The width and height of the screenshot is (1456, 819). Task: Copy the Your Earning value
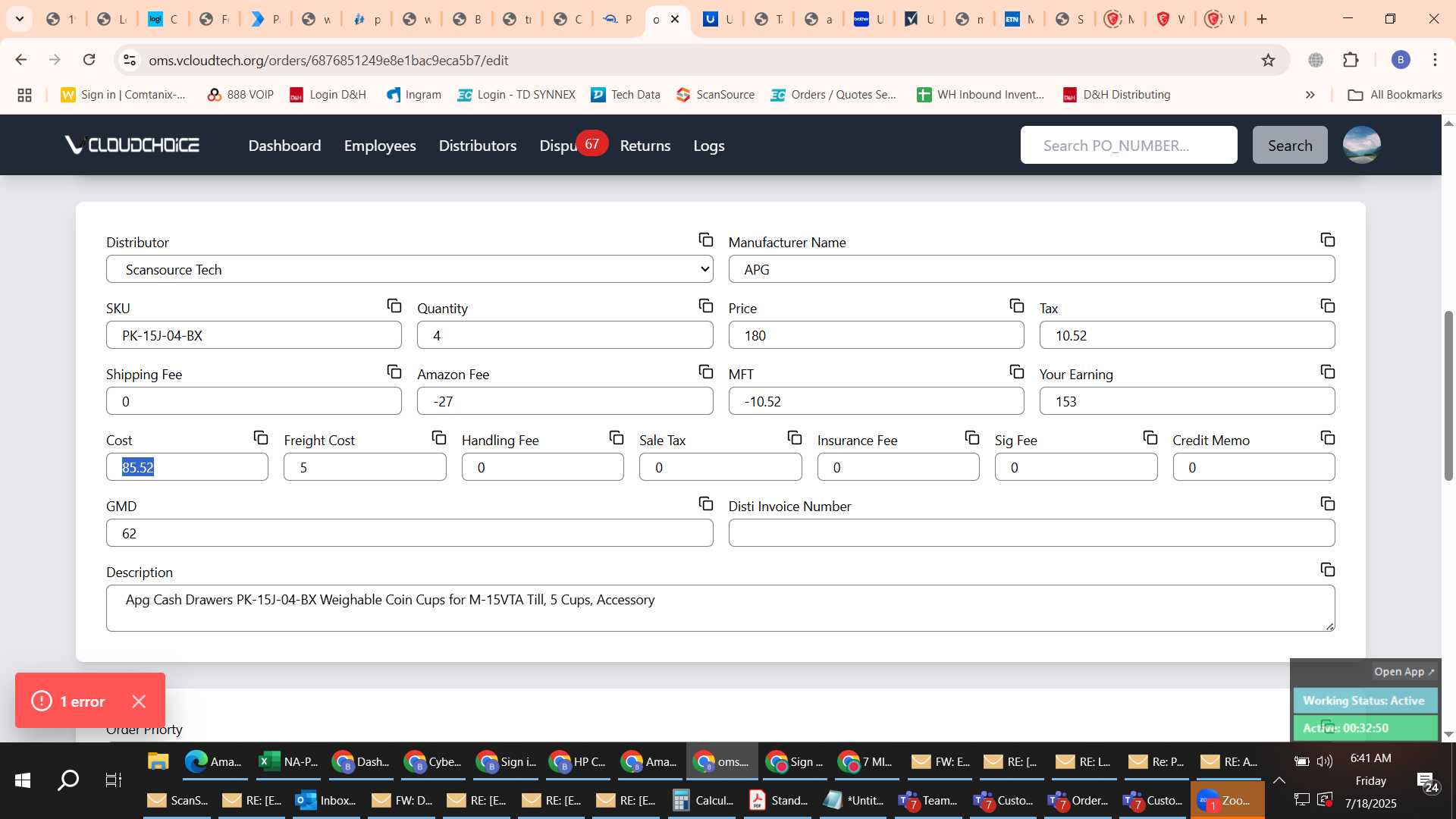tap(1327, 372)
